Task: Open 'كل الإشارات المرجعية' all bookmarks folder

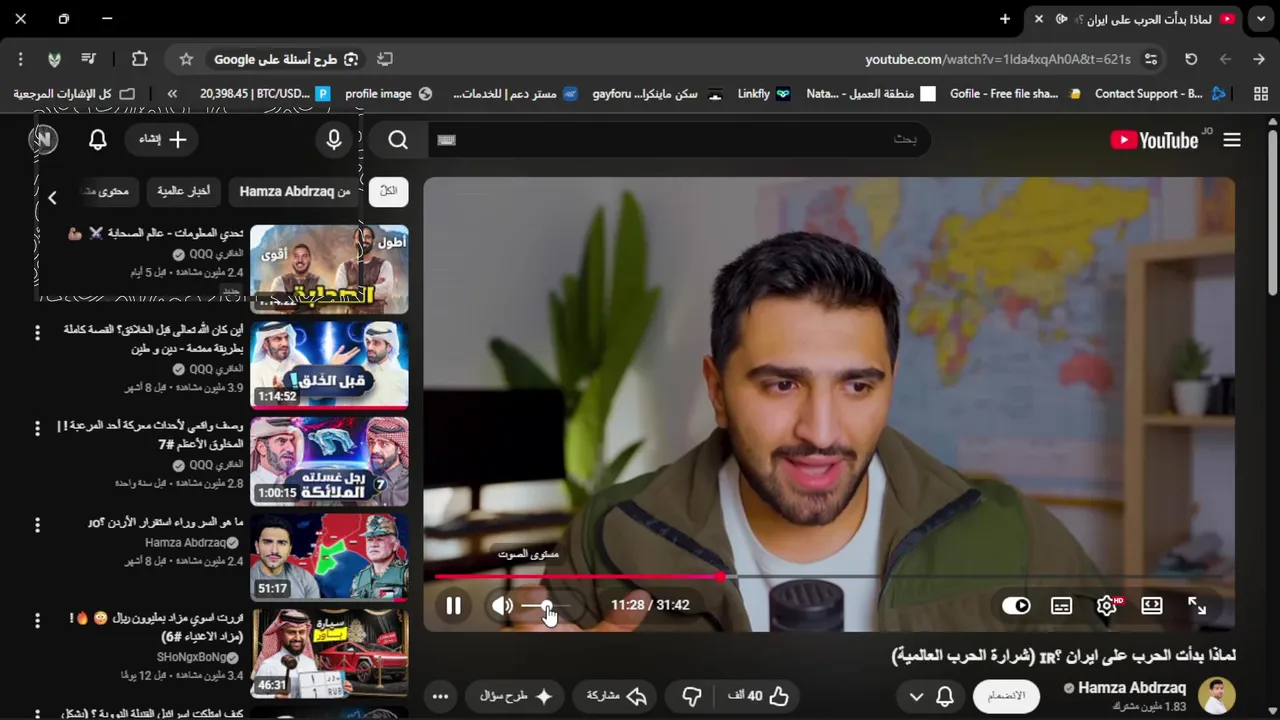Action: click(x=74, y=94)
